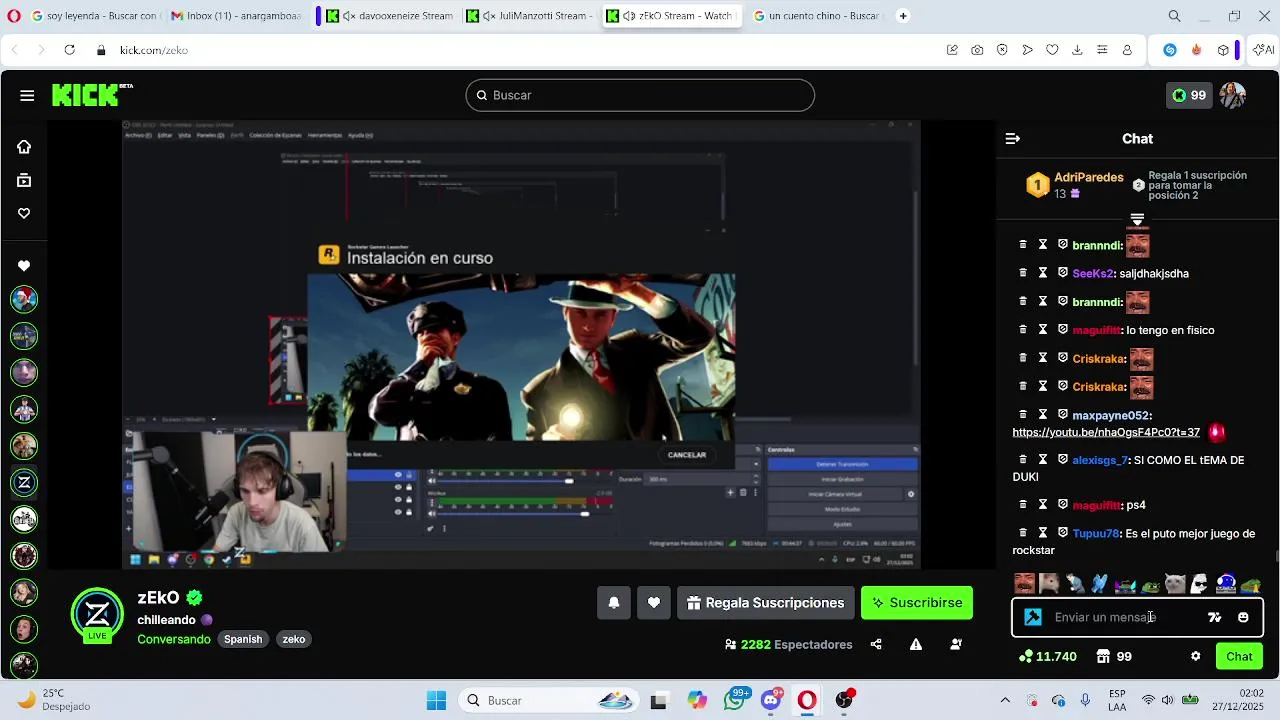This screenshot has width=1280, height=720.
Task: Select the Spanish tag
Action: click(x=243, y=640)
